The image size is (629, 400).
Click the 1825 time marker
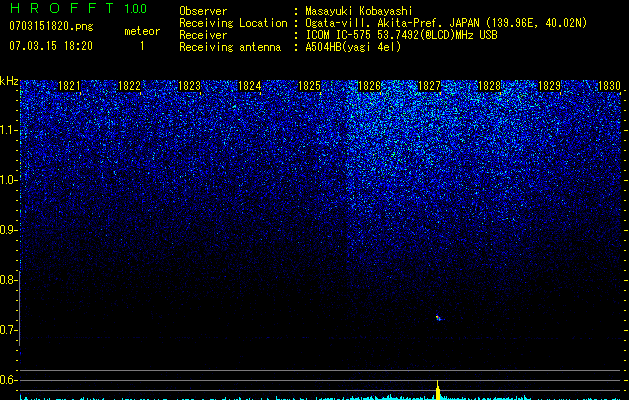tap(309, 86)
